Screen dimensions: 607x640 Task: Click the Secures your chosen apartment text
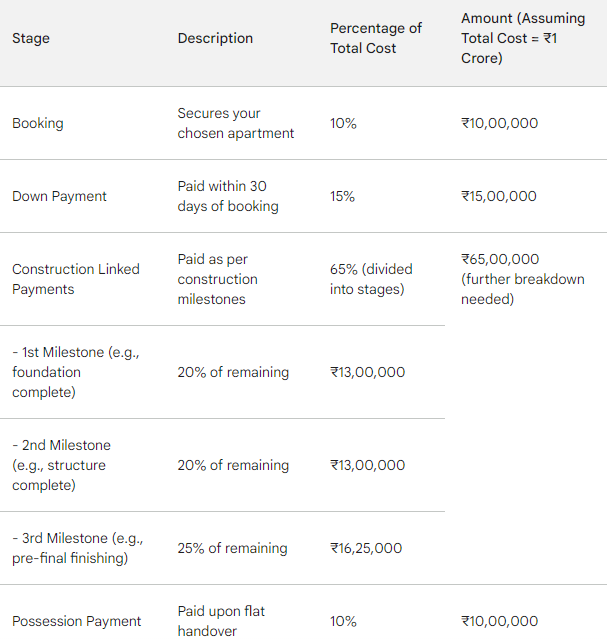point(236,123)
